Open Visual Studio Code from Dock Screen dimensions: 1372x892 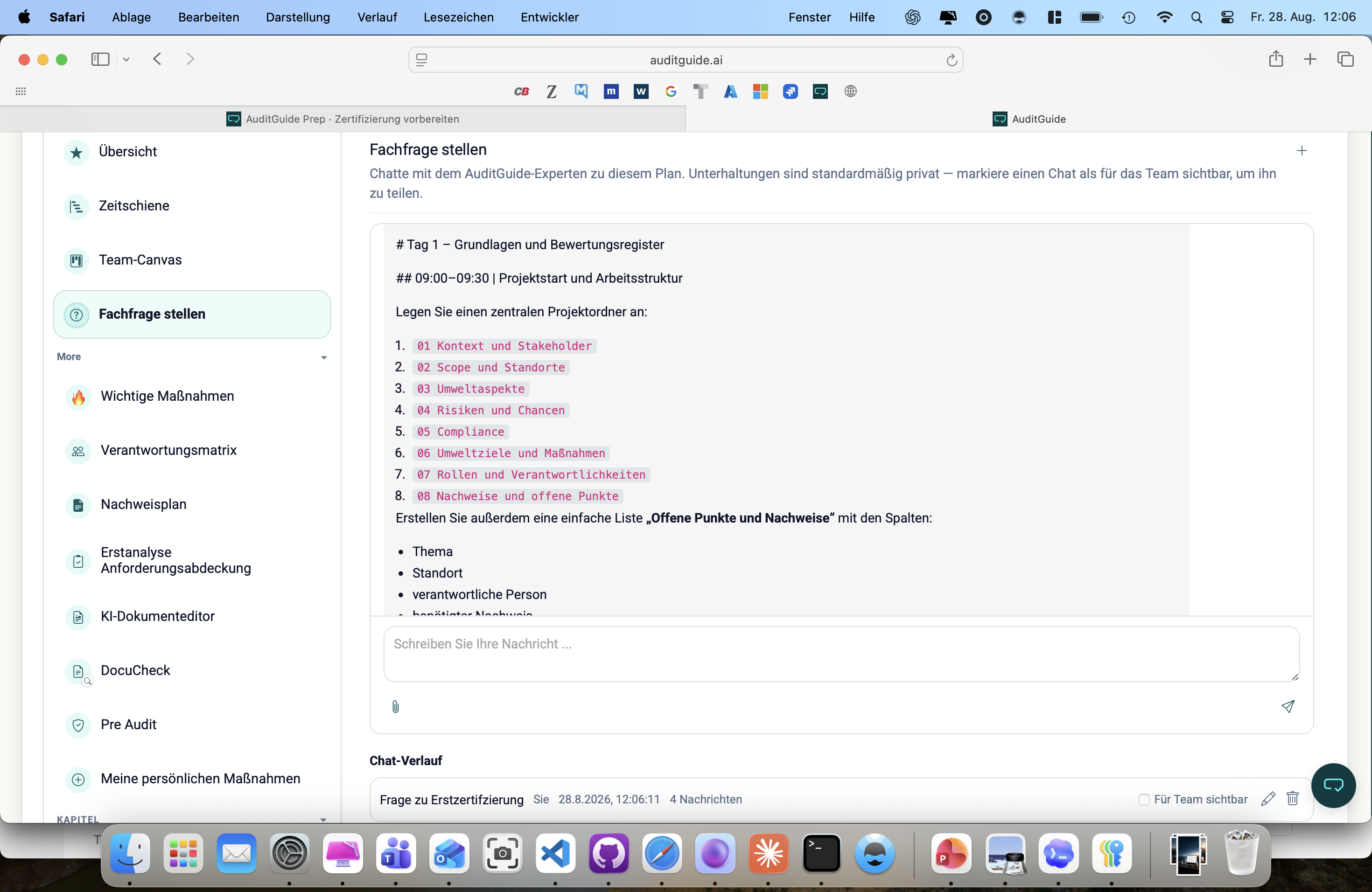555,853
